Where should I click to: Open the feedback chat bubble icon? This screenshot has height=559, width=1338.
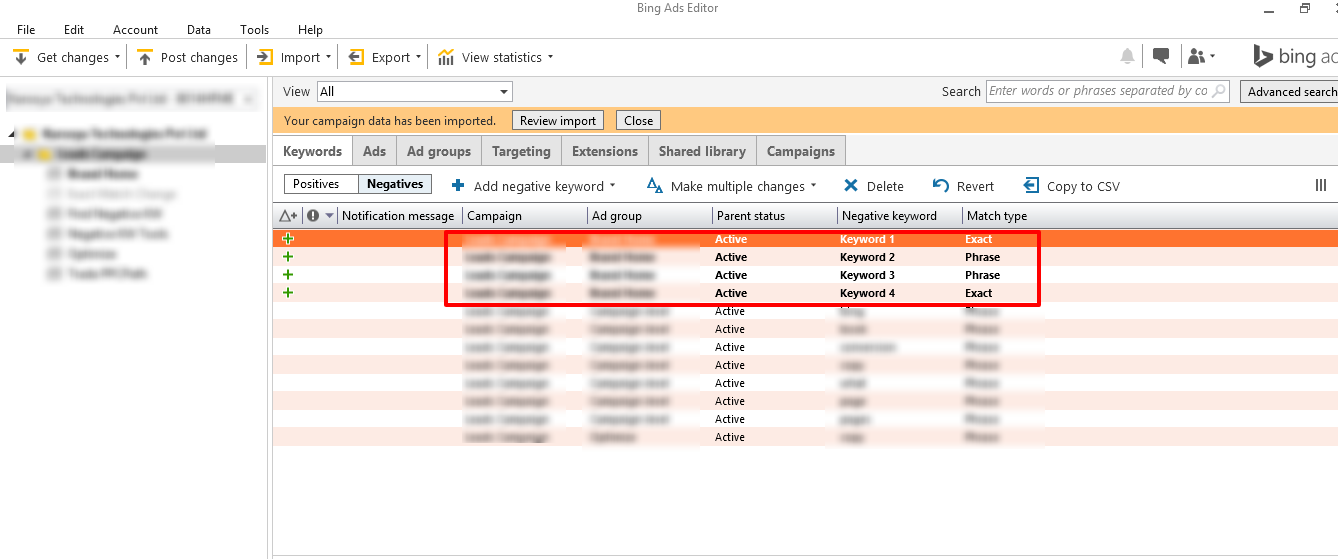(x=1161, y=56)
